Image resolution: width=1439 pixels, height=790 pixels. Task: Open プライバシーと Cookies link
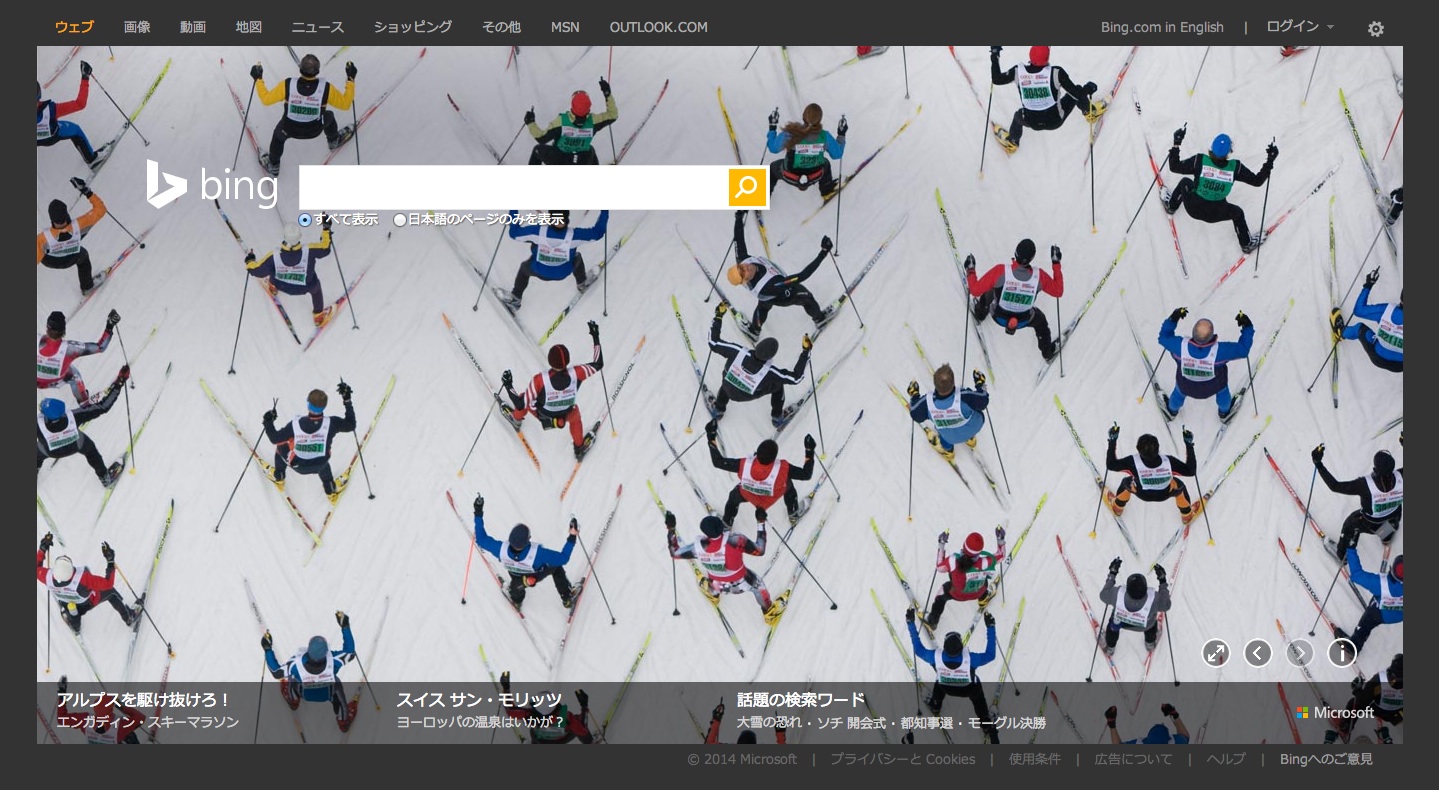point(902,759)
